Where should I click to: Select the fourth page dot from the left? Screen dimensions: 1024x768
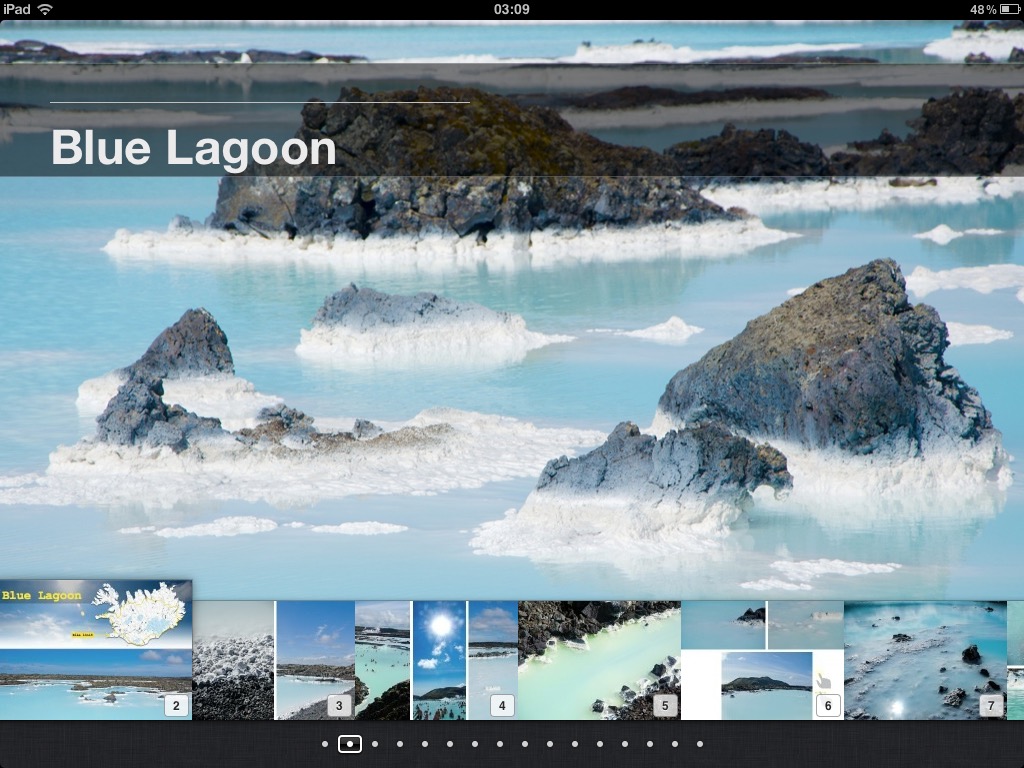coord(400,744)
